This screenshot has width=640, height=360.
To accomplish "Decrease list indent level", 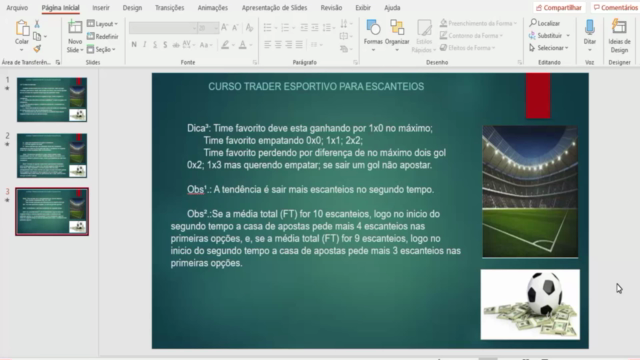I will click(x=304, y=28).
